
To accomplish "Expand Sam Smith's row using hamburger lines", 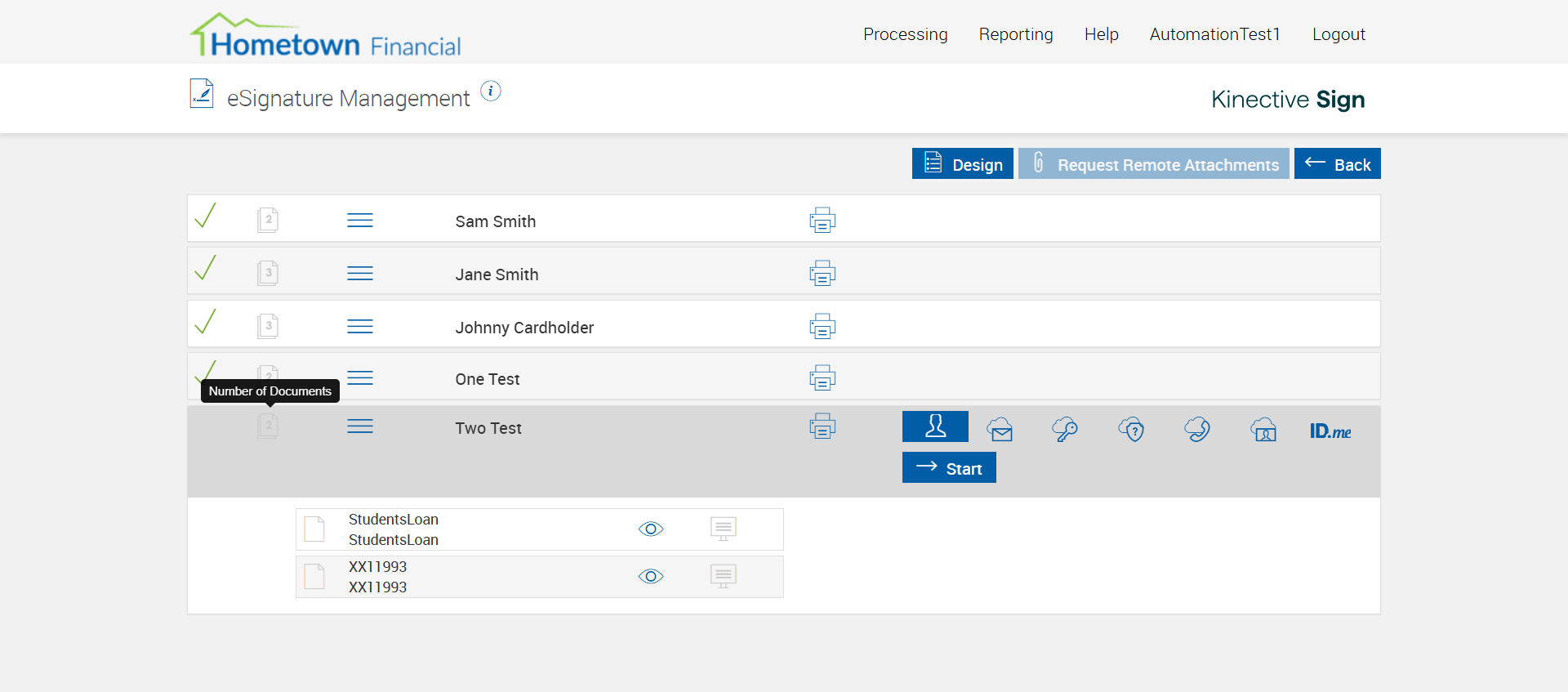I will coord(360,221).
